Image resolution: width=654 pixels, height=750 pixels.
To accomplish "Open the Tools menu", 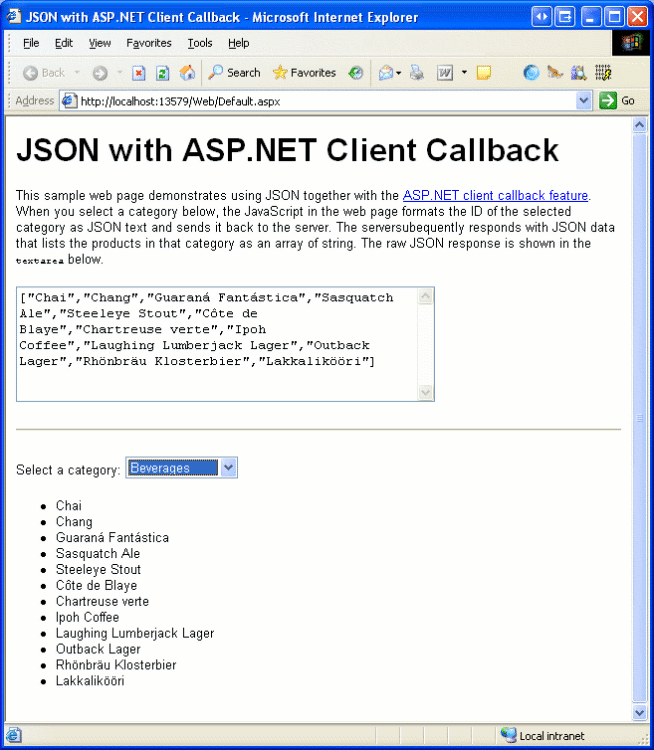I will click(200, 43).
